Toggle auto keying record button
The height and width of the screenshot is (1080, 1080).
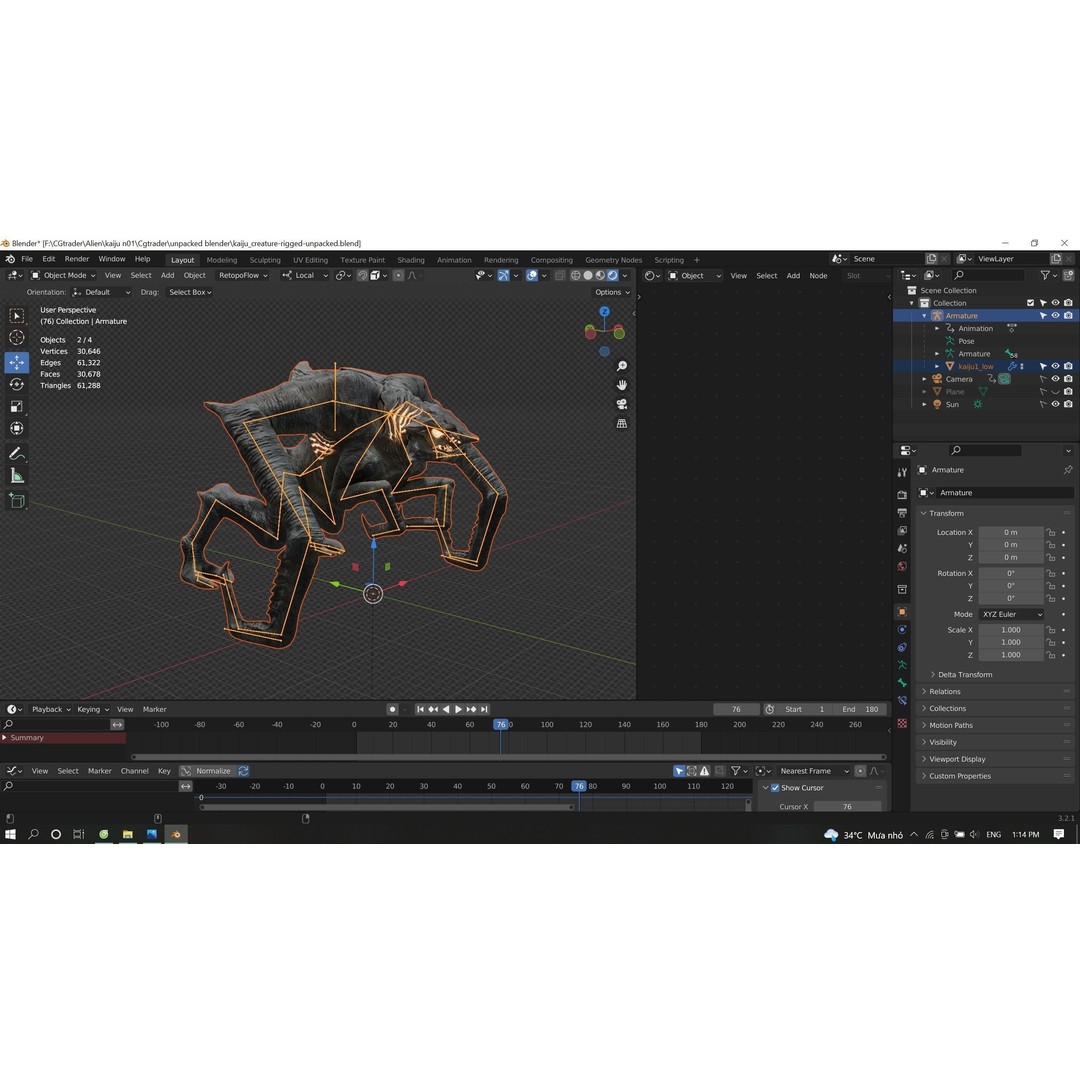point(392,709)
